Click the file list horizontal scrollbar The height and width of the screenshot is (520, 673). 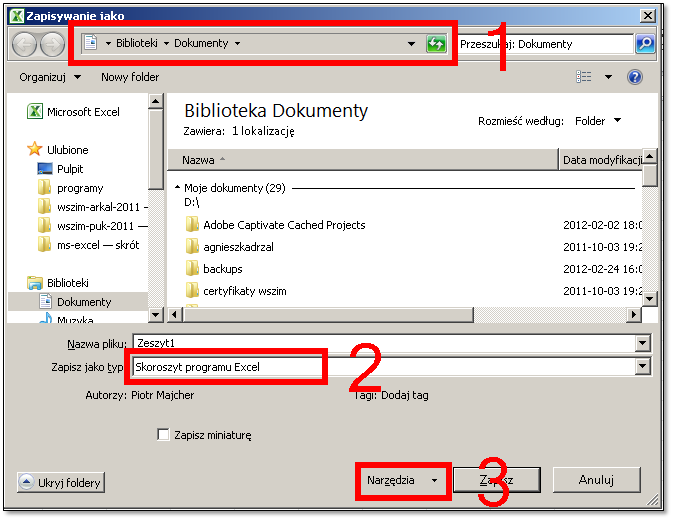click(400, 315)
